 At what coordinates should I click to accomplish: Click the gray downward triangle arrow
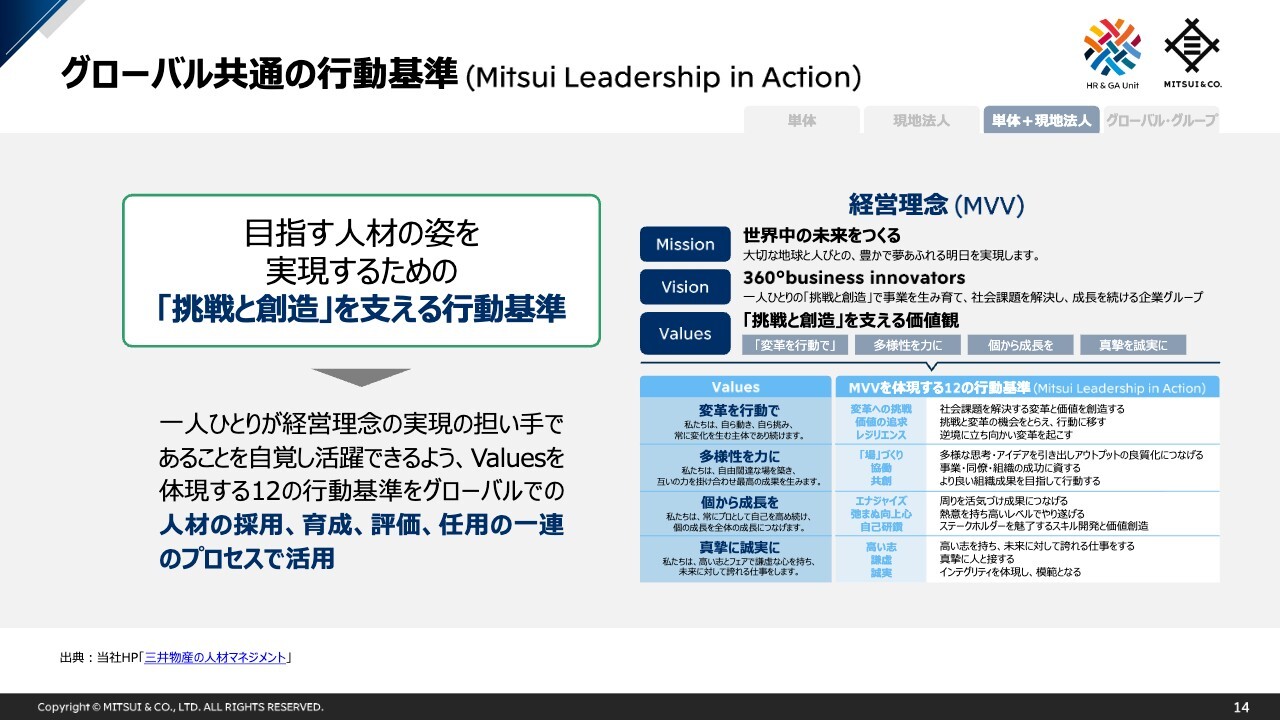361,377
